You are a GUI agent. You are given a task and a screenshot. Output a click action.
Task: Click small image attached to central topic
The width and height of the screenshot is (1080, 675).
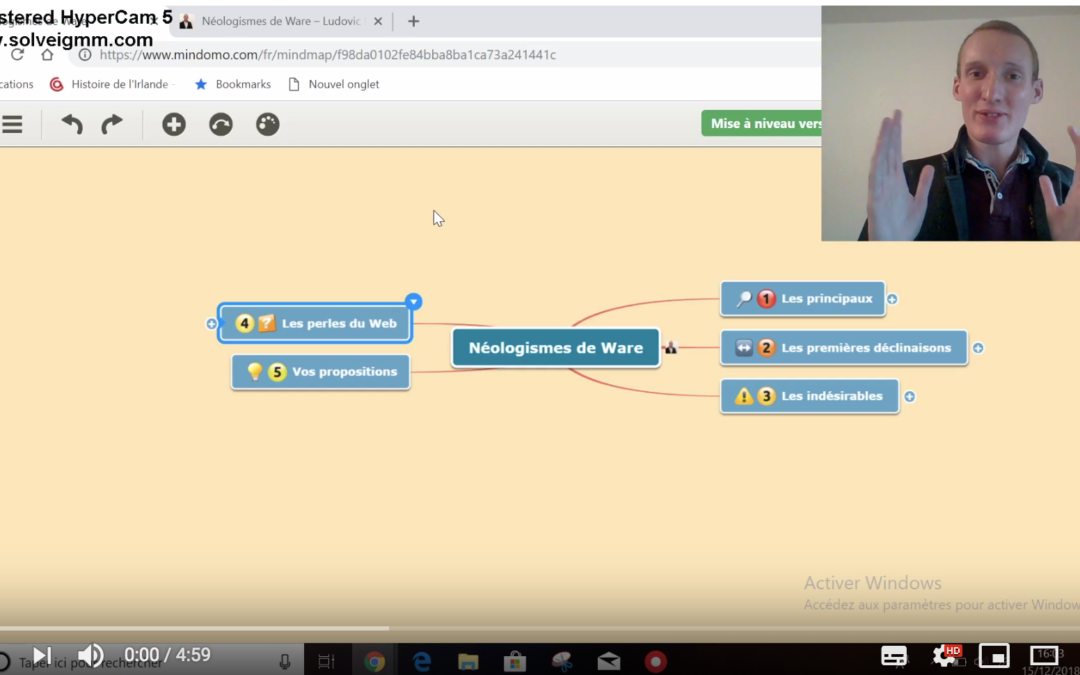(671, 347)
